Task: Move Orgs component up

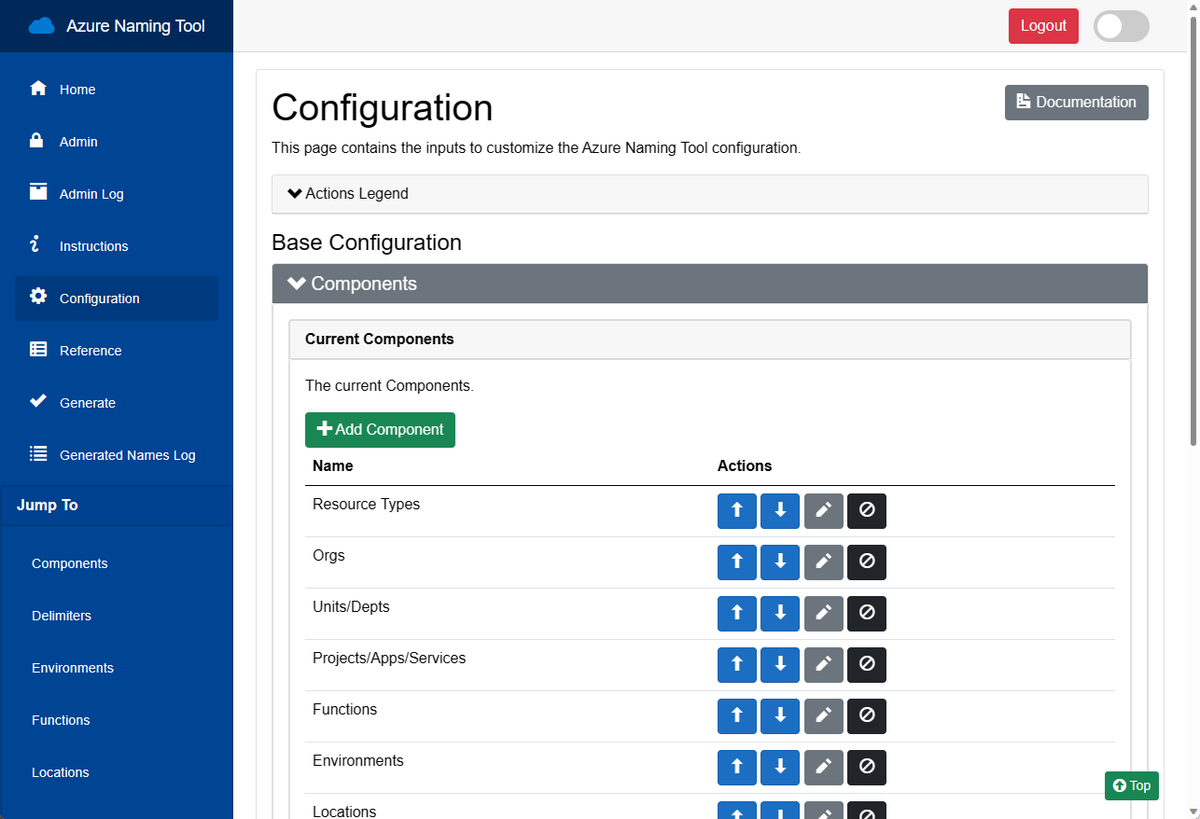Action: coord(737,562)
